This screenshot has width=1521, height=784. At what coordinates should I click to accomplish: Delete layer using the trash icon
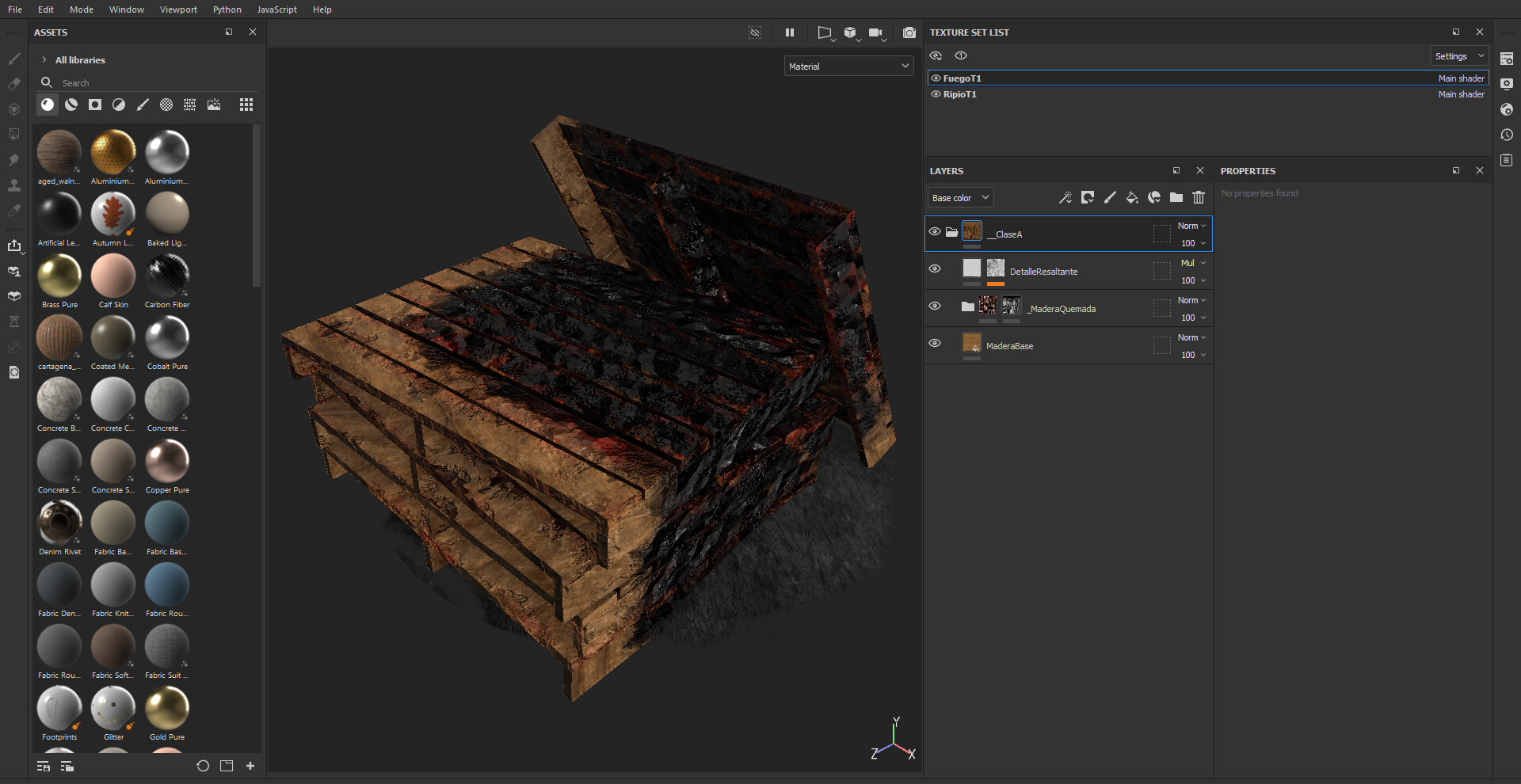tap(1199, 198)
